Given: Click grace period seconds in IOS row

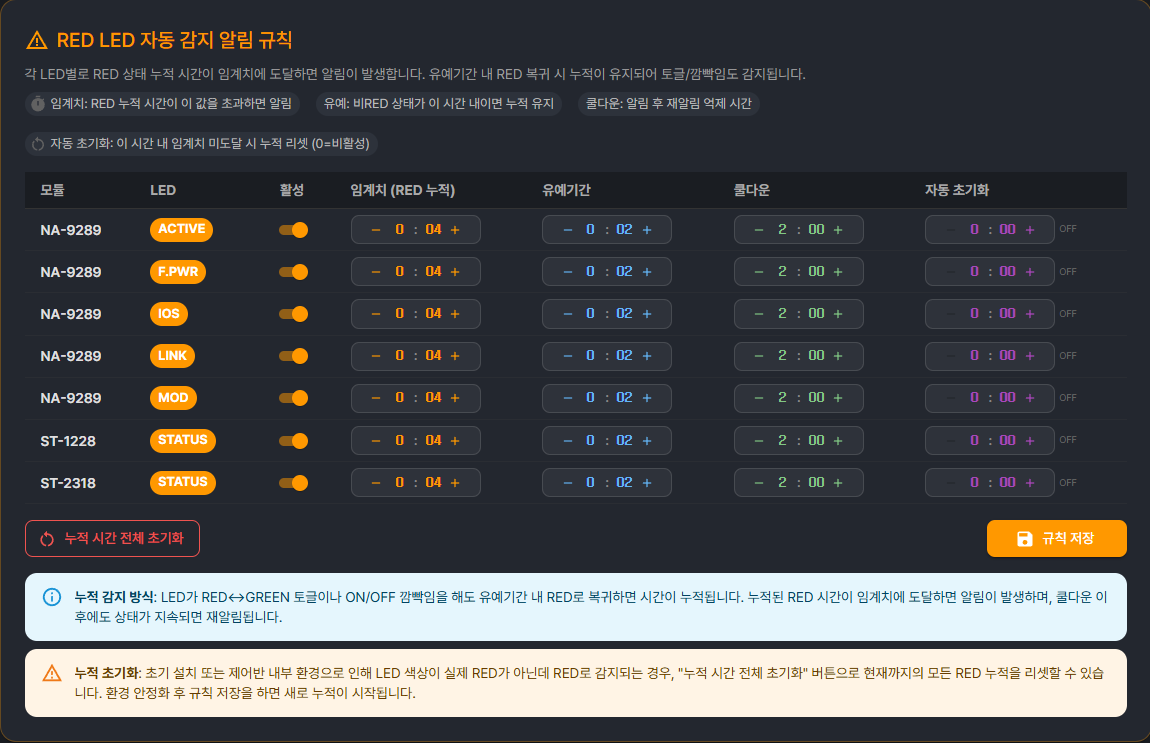Looking at the screenshot, I should coord(624,313).
